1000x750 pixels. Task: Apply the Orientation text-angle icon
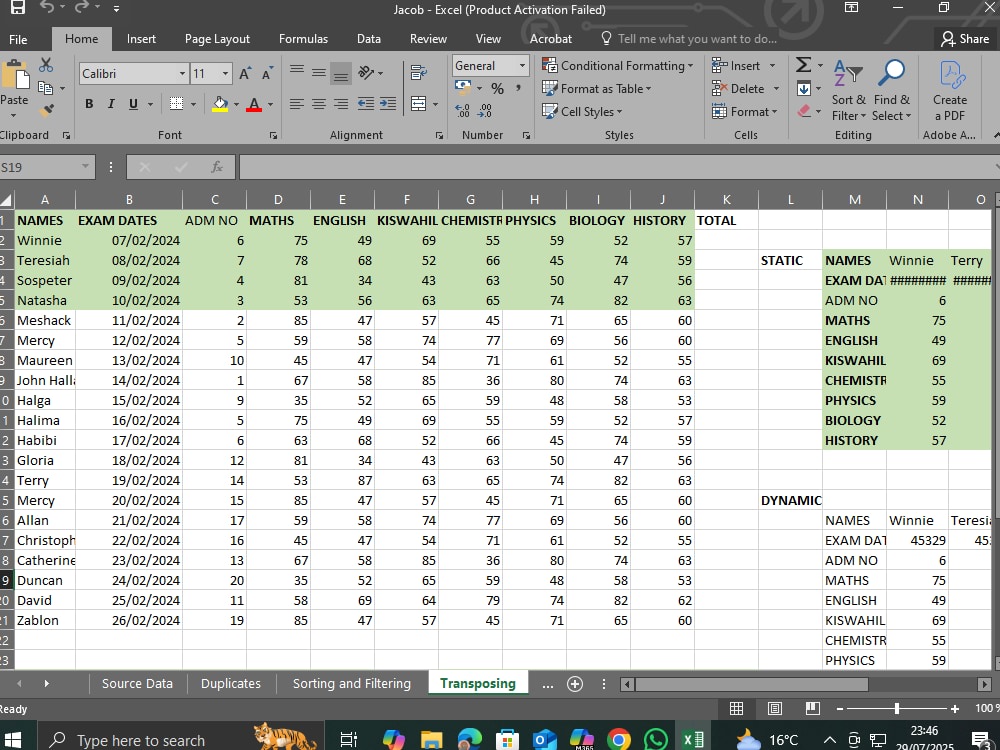366,73
